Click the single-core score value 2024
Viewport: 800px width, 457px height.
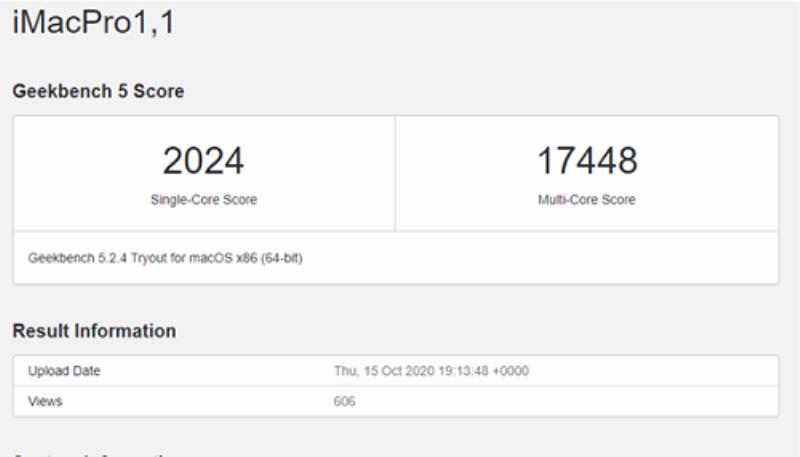[x=203, y=161]
